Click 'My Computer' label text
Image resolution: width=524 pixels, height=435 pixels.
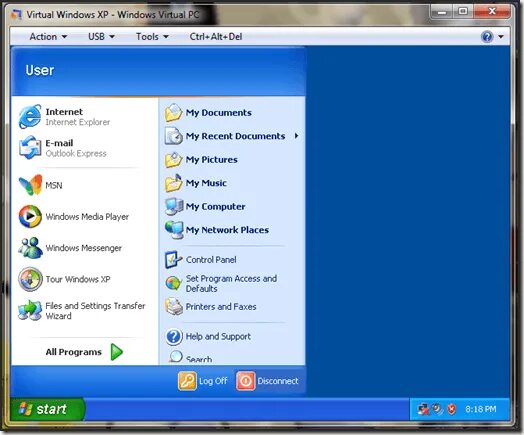(x=216, y=206)
